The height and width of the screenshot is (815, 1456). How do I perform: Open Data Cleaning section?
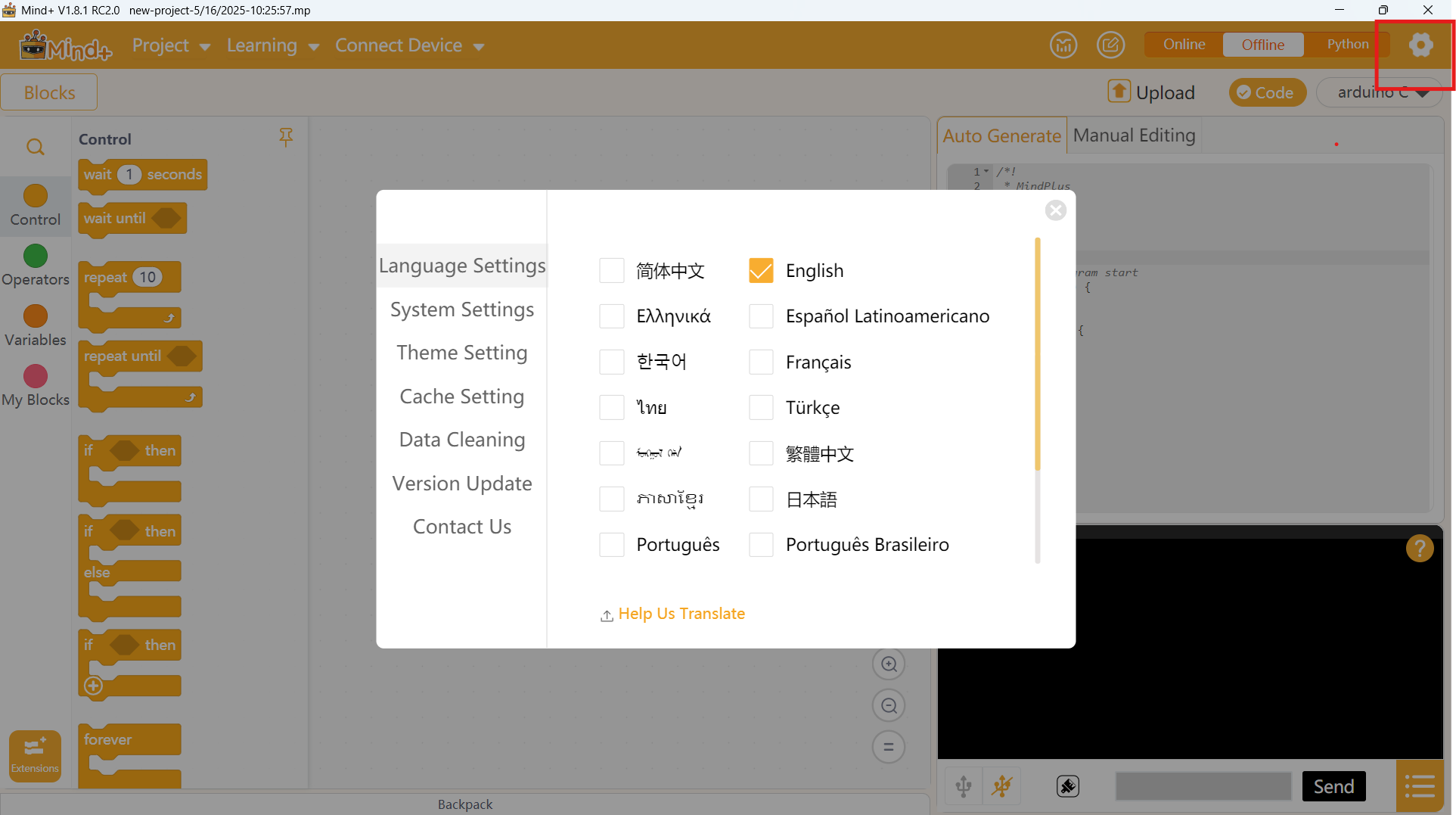pos(462,440)
